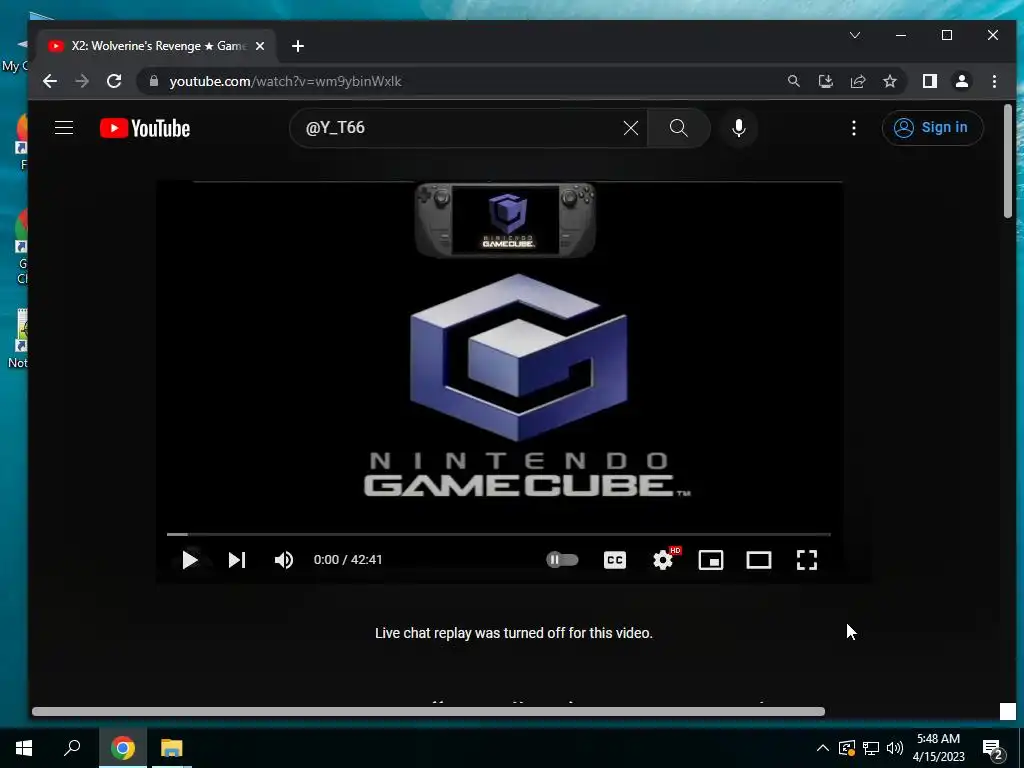Click the vertical page scrollbar

[x=1008, y=161]
